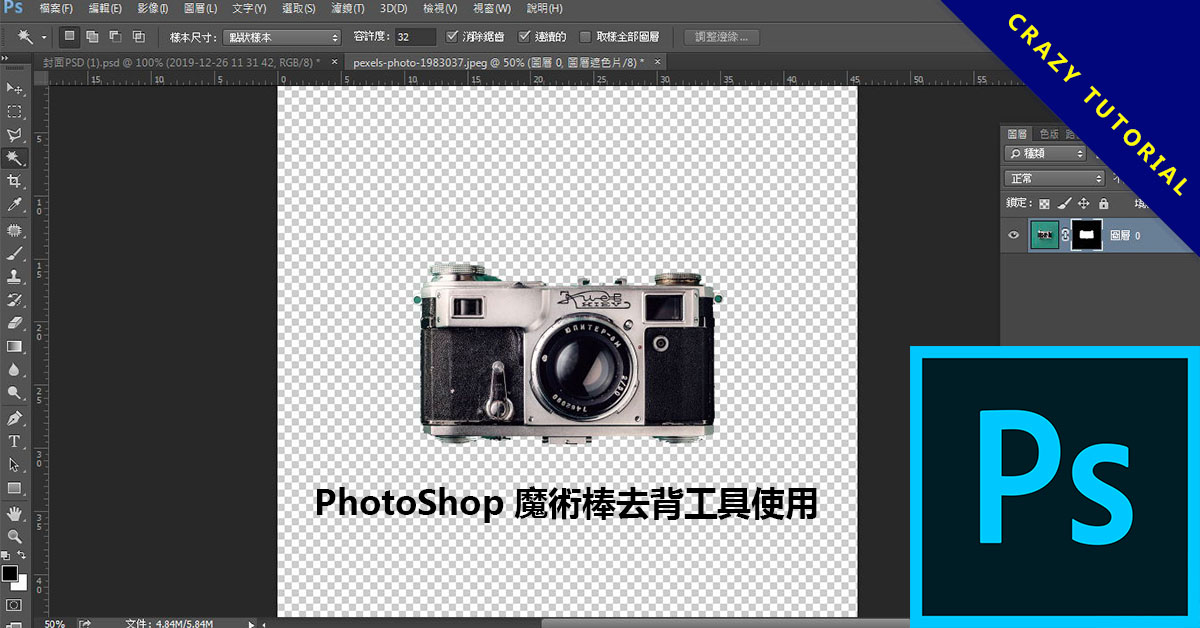Choose Add to Selection mode
1200x628 pixels.
tap(92, 37)
